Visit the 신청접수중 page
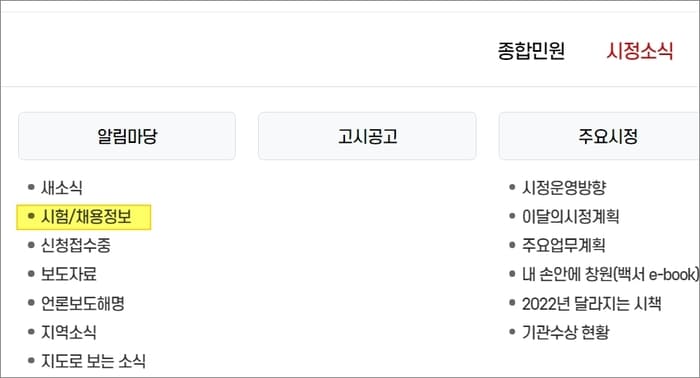The width and height of the screenshot is (700, 378). point(76,245)
